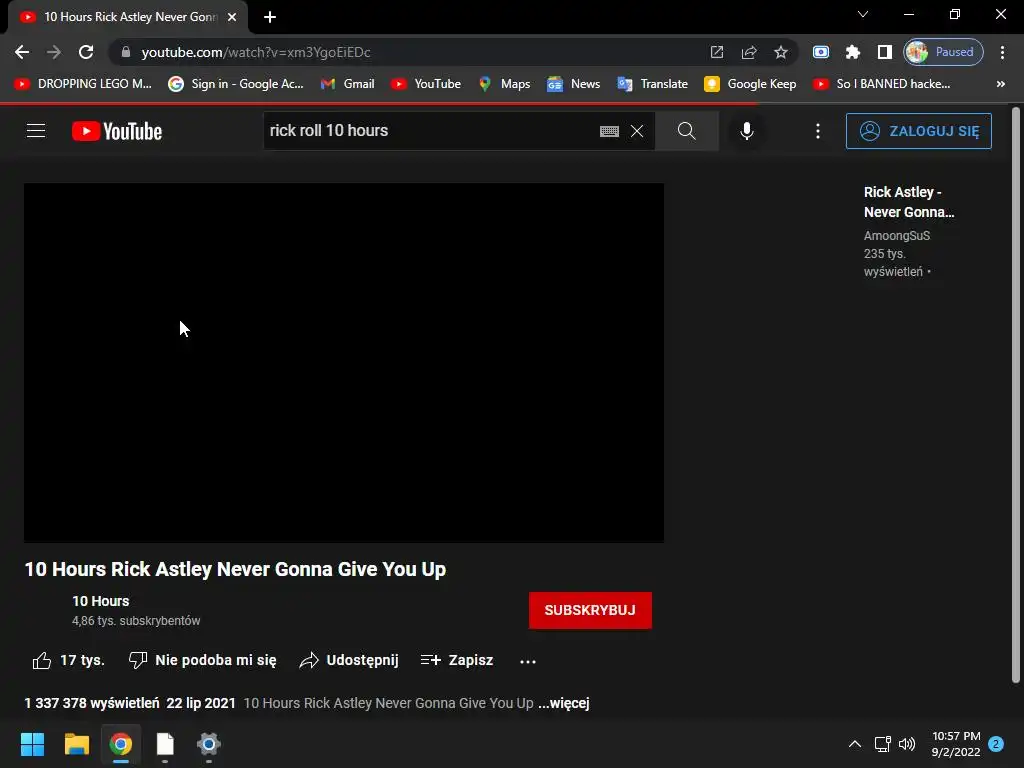The image size is (1024, 768).
Task: Click Chrome icon in taskbar
Action: [120, 744]
